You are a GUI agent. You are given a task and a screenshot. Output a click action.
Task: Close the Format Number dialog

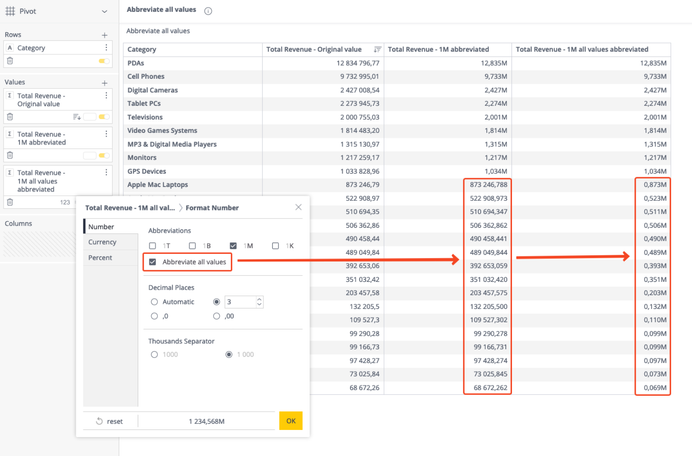click(298, 208)
